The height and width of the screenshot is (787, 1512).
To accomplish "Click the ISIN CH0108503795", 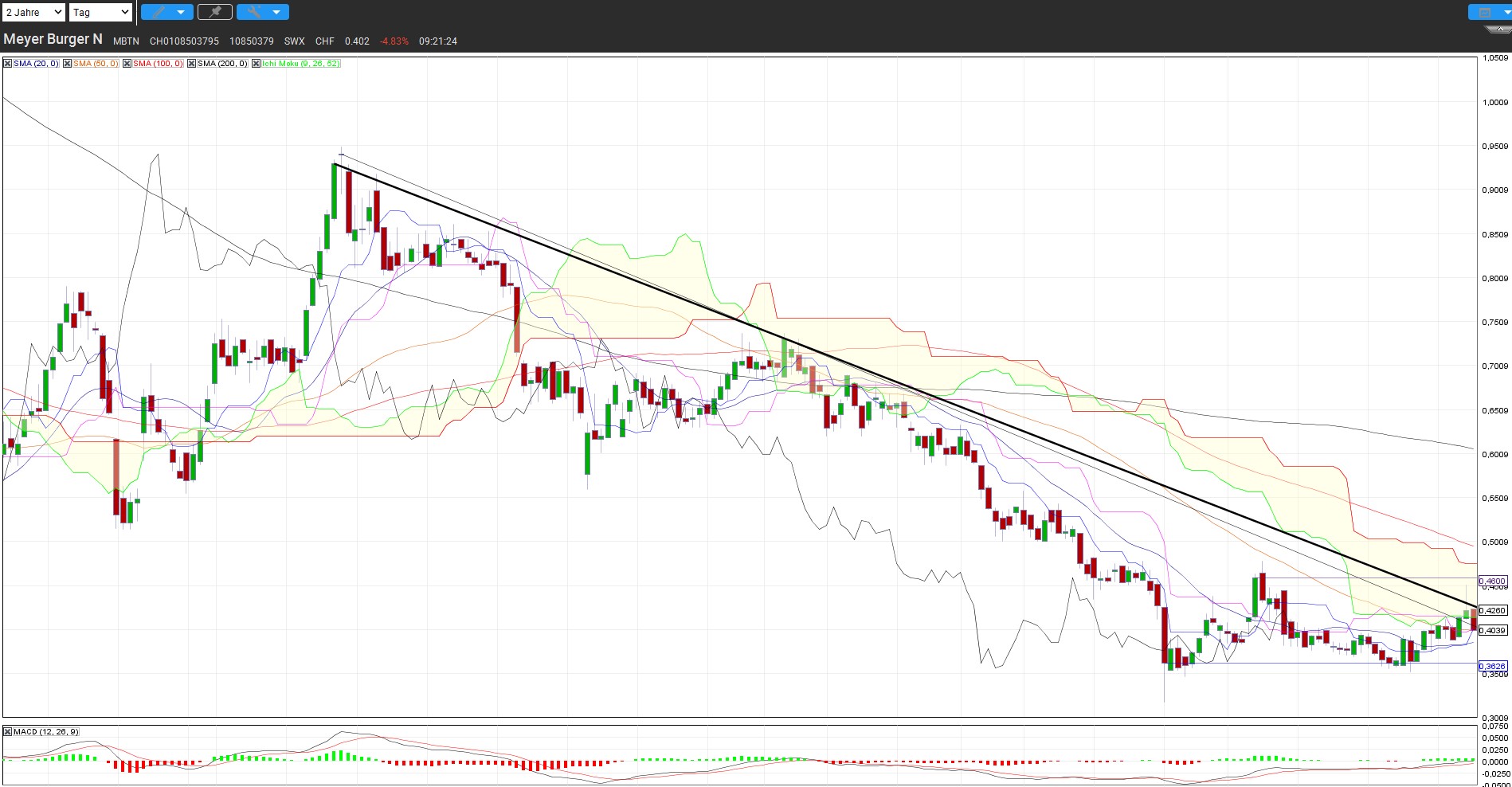I will click(184, 41).
